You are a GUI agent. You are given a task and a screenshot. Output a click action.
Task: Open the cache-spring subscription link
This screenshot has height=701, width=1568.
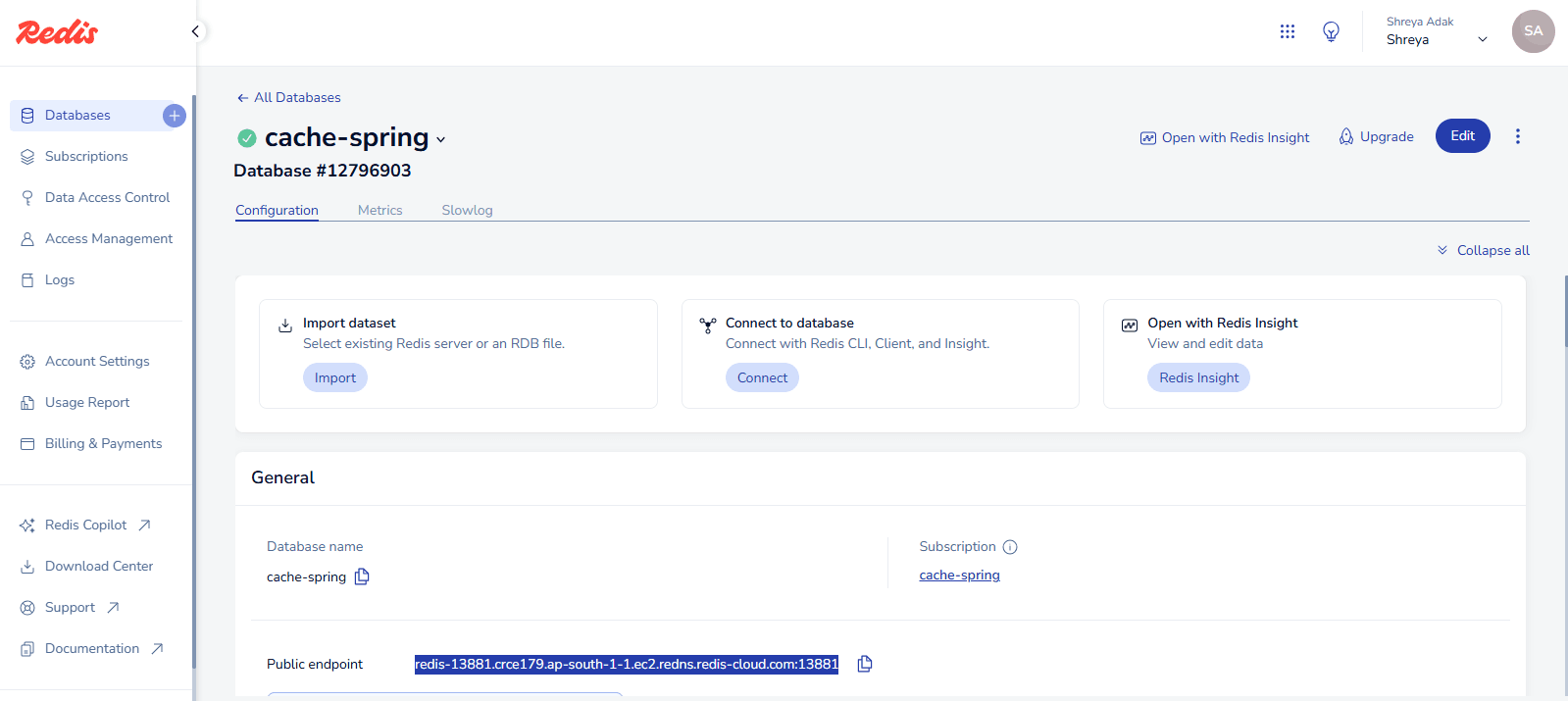click(959, 576)
